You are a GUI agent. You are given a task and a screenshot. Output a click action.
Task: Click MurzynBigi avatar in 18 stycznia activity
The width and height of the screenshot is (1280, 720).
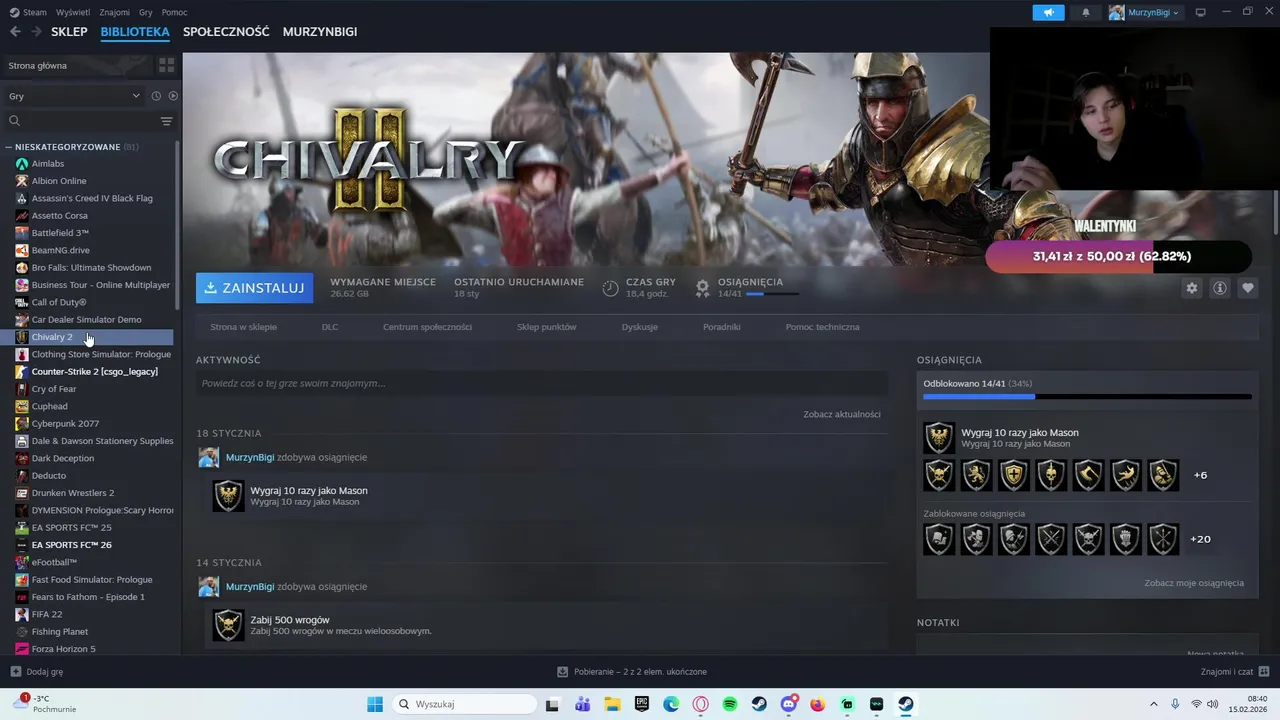[x=208, y=457]
